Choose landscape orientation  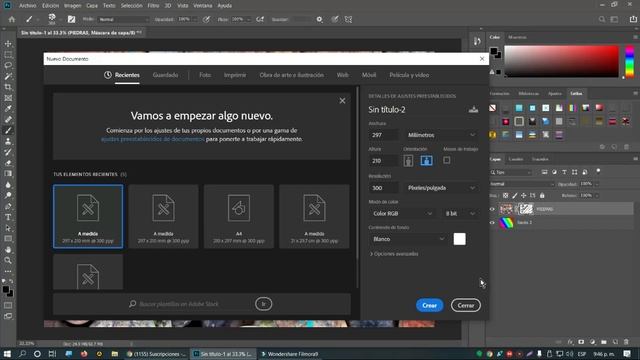point(427,161)
